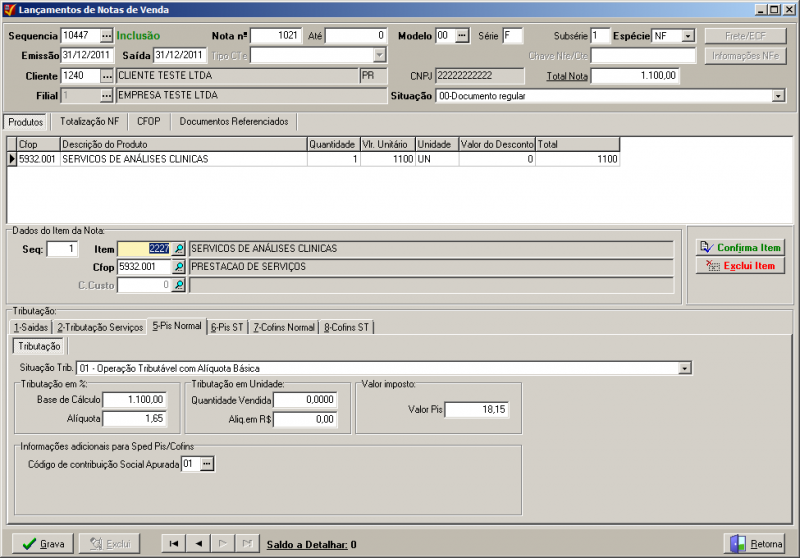Select grid row indicator arrow

[12, 159]
